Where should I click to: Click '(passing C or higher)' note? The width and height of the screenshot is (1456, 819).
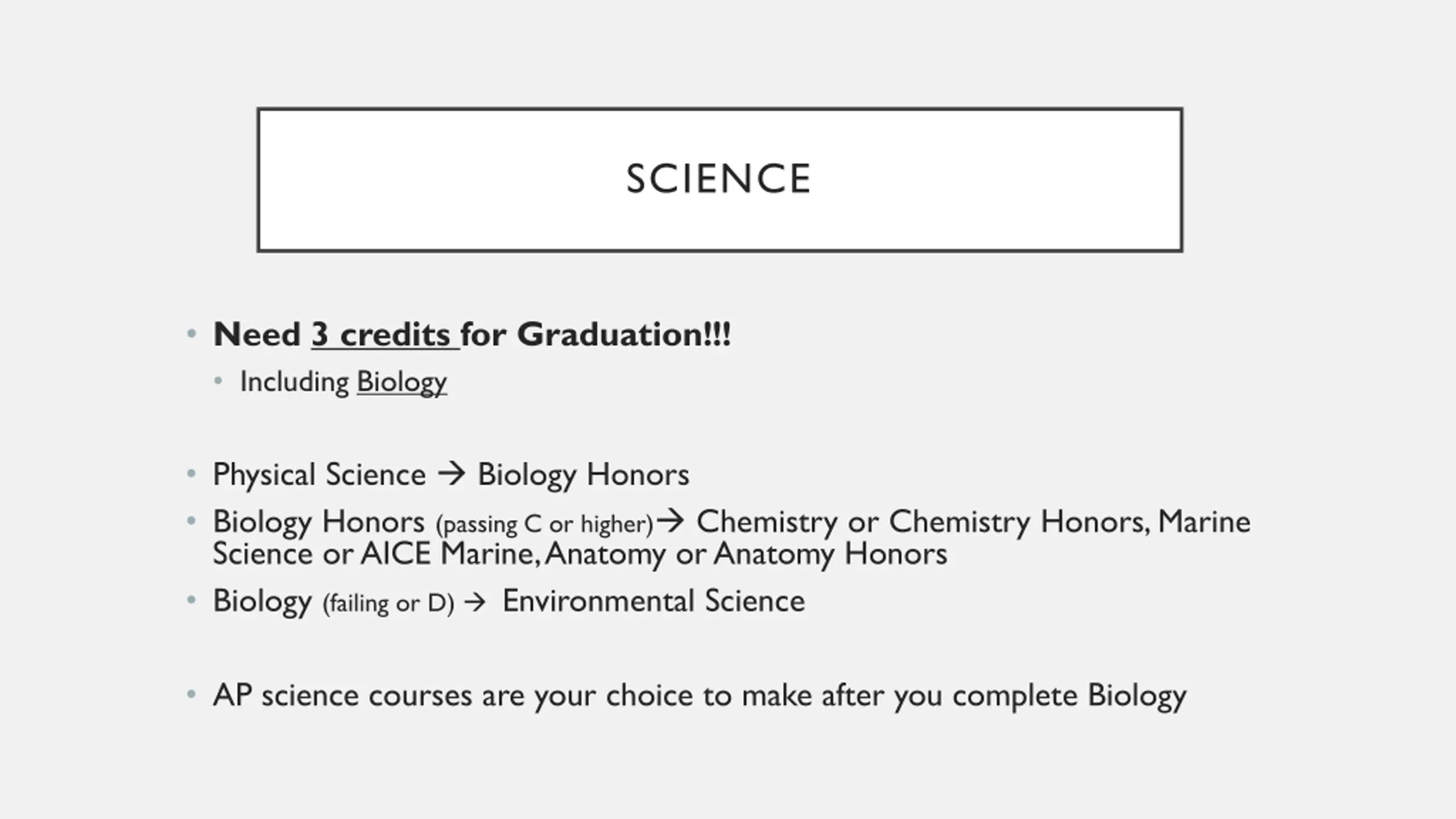click(x=544, y=524)
